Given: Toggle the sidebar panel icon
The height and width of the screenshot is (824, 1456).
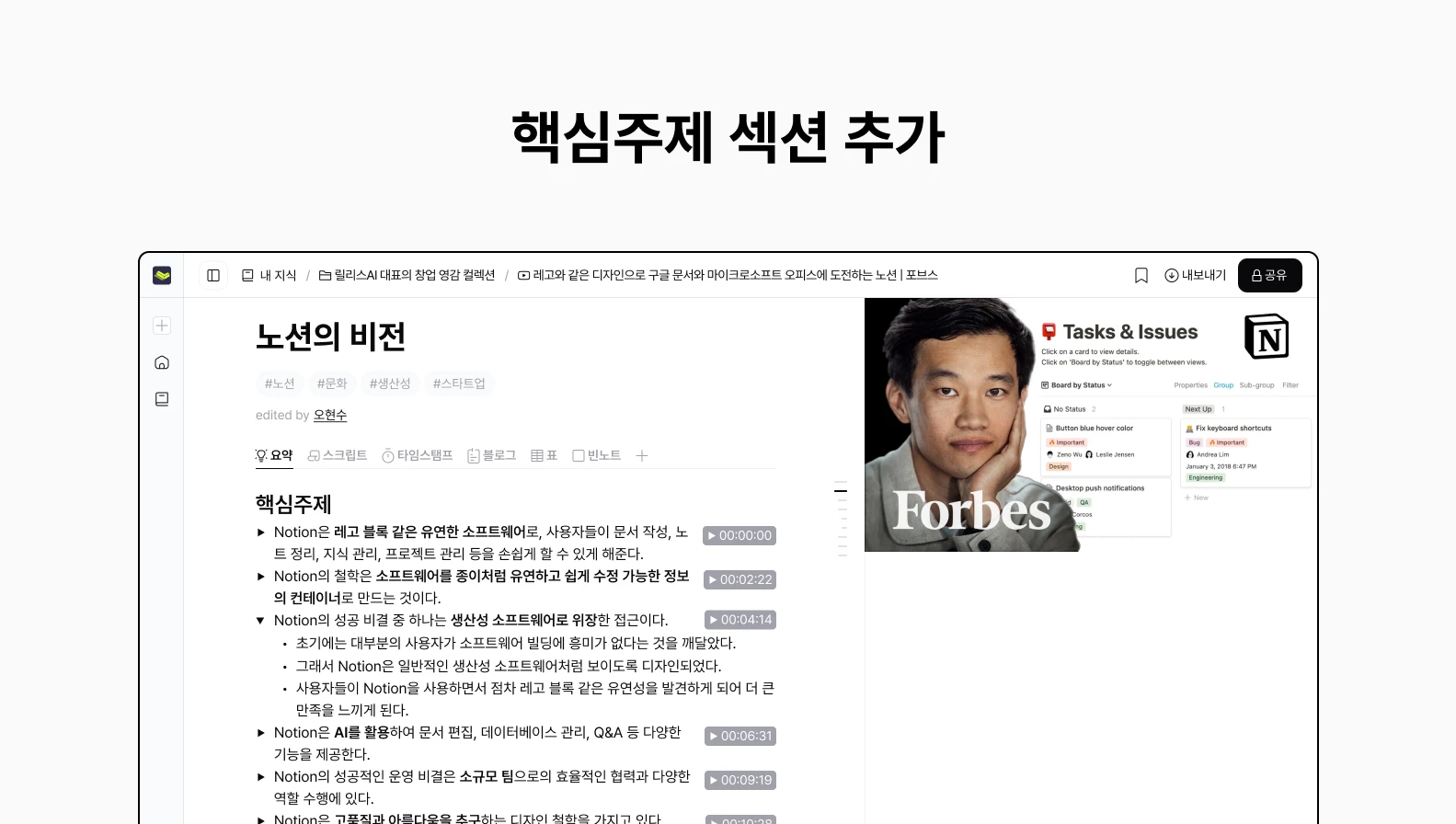Looking at the screenshot, I should tap(213, 275).
